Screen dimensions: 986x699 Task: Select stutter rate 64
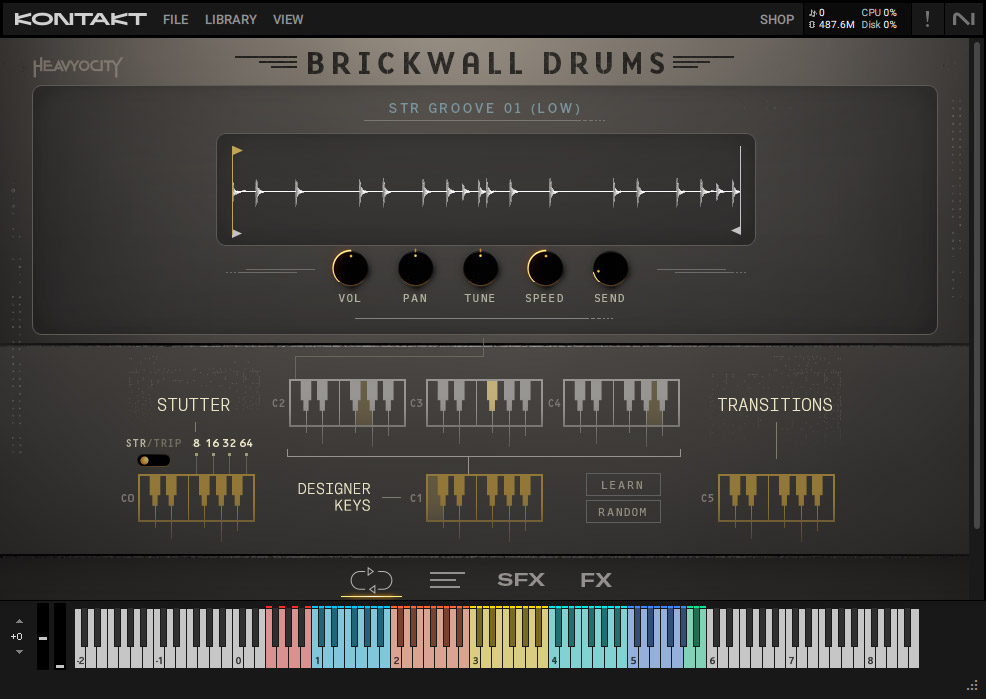coord(246,443)
